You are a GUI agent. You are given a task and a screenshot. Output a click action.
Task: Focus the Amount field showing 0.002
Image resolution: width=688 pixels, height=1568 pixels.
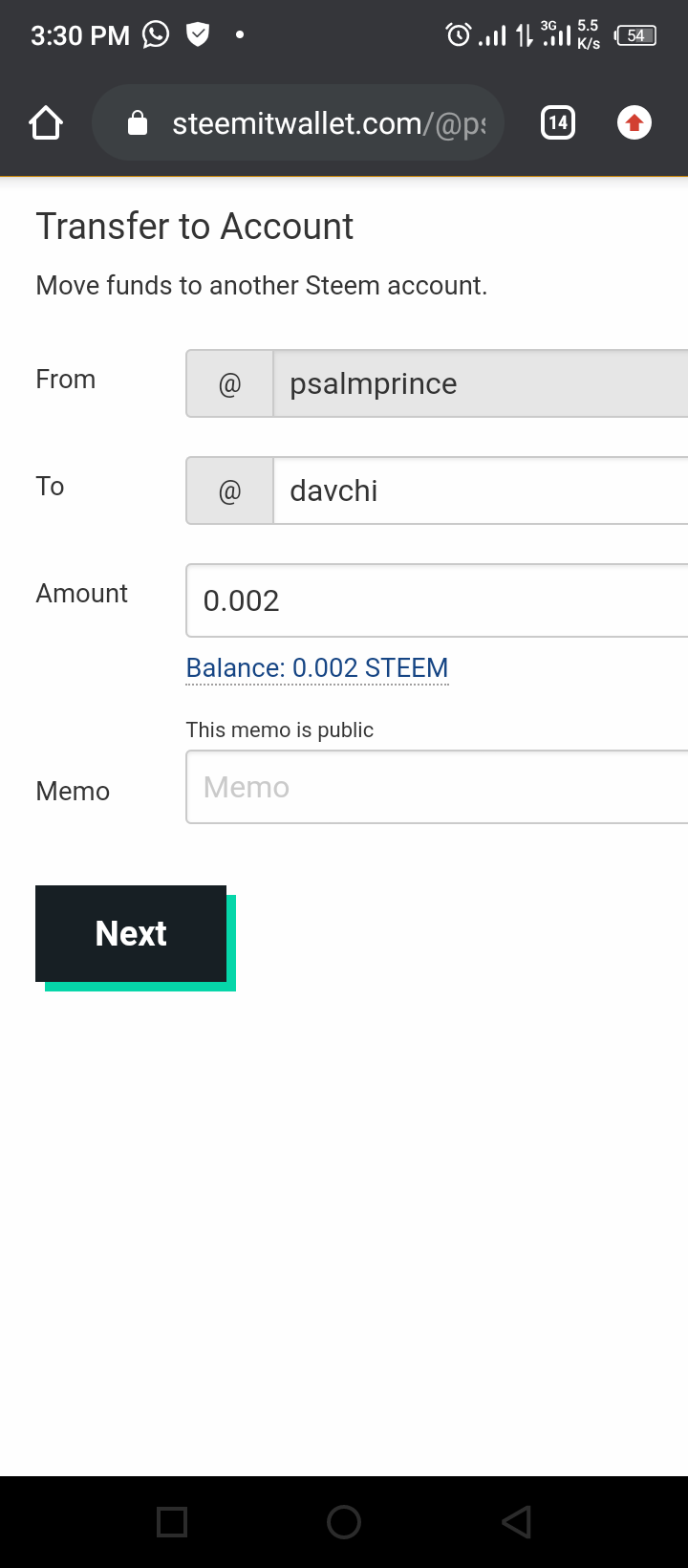click(437, 600)
